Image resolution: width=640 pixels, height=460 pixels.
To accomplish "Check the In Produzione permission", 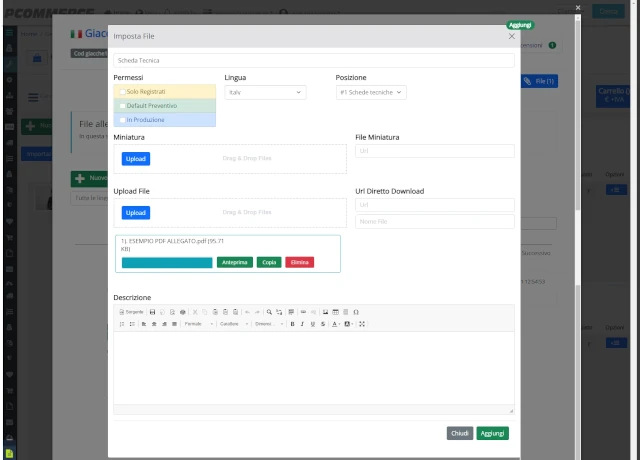I will click(x=122, y=120).
